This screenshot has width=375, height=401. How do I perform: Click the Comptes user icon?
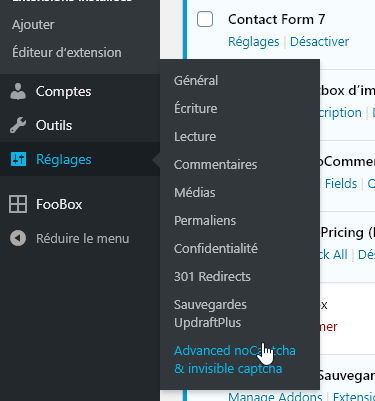18,91
